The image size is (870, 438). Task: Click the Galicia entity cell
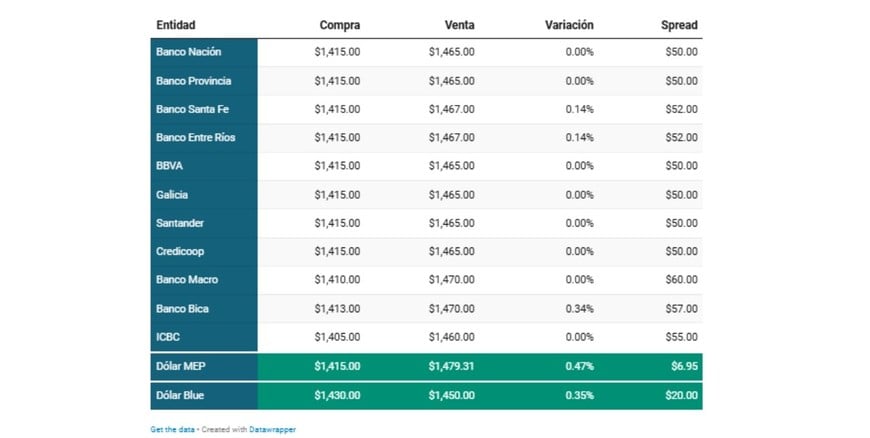point(172,195)
